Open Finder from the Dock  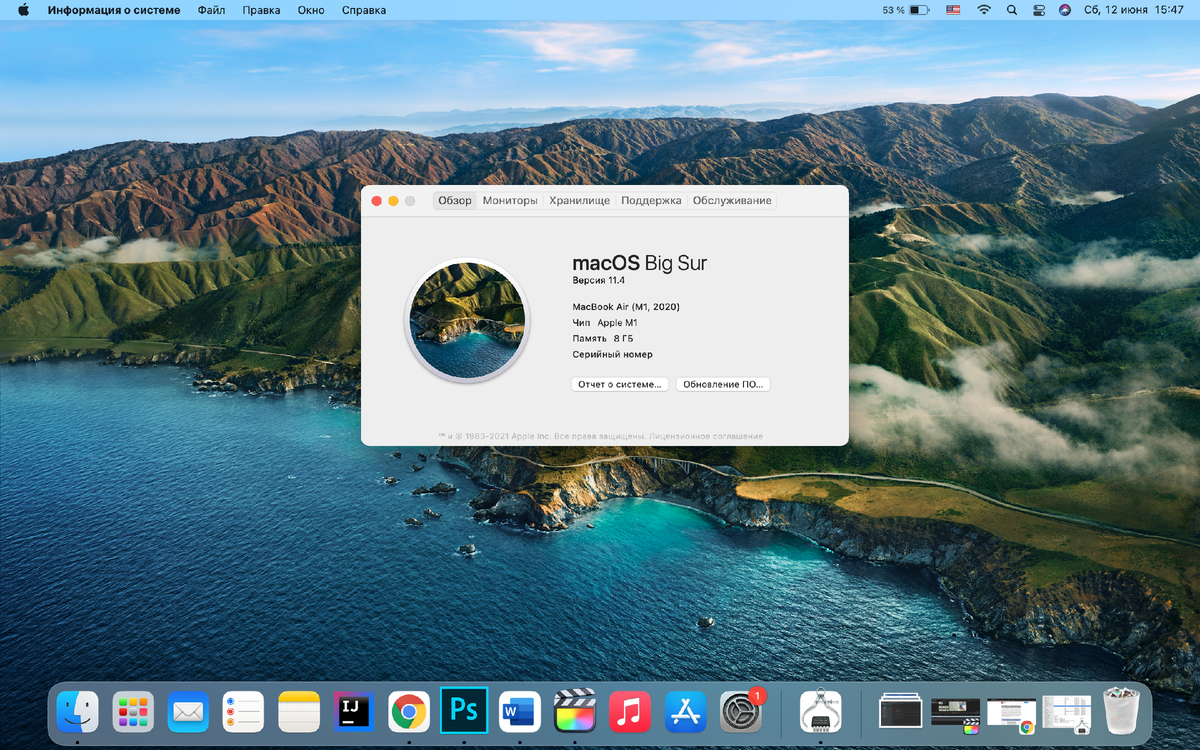click(77, 711)
